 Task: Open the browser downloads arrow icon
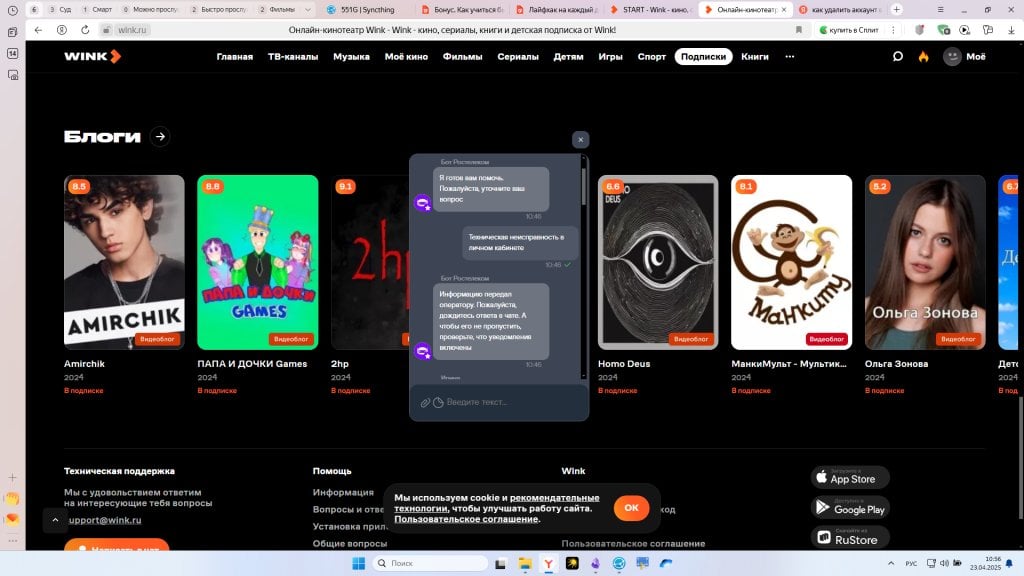point(1011,30)
